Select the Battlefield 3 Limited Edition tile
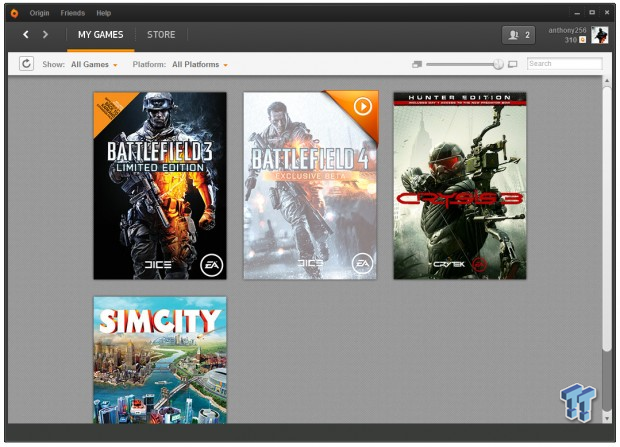620x447 pixels. 160,186
